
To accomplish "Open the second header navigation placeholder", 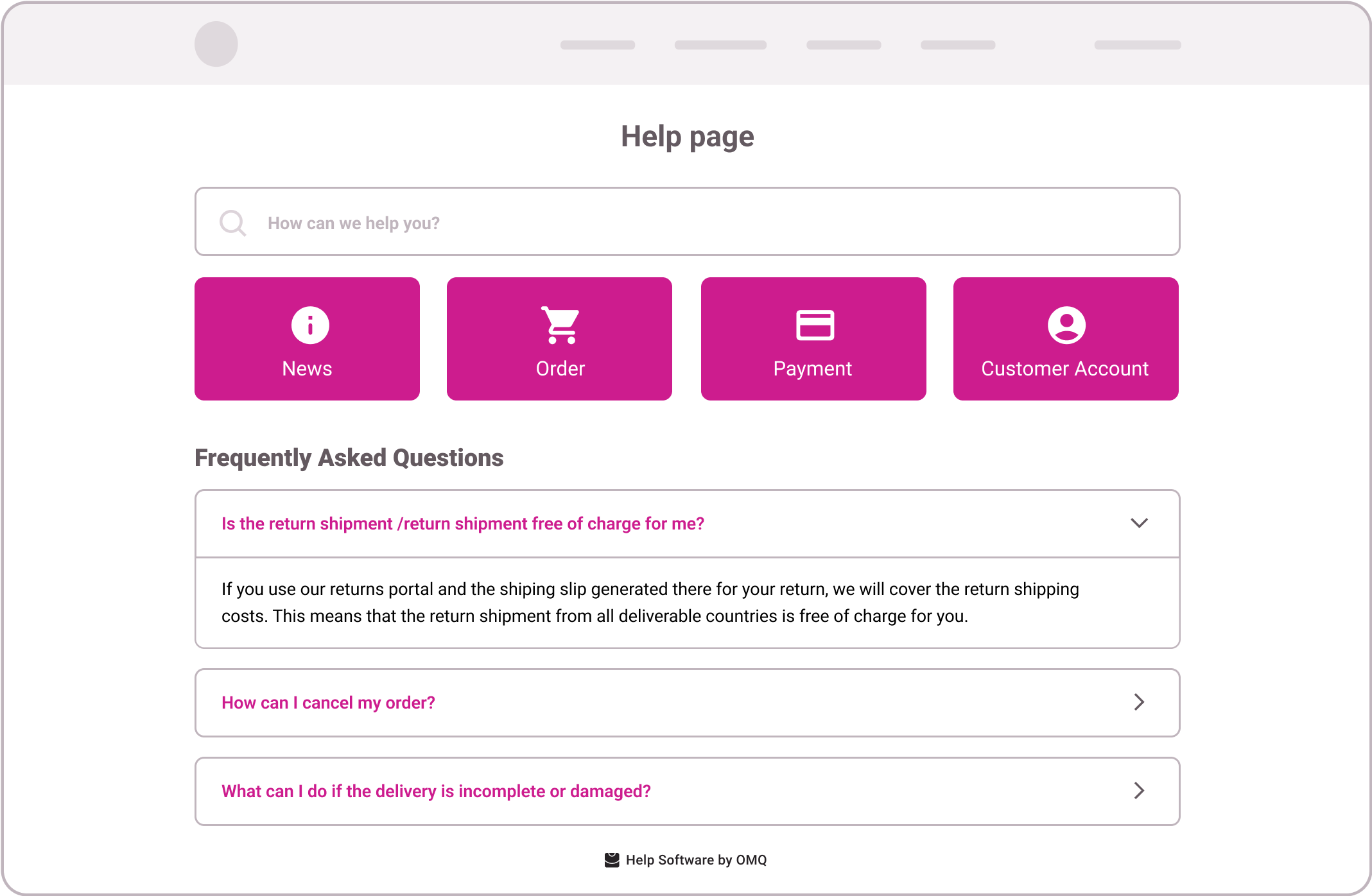I will click(720, 45).
